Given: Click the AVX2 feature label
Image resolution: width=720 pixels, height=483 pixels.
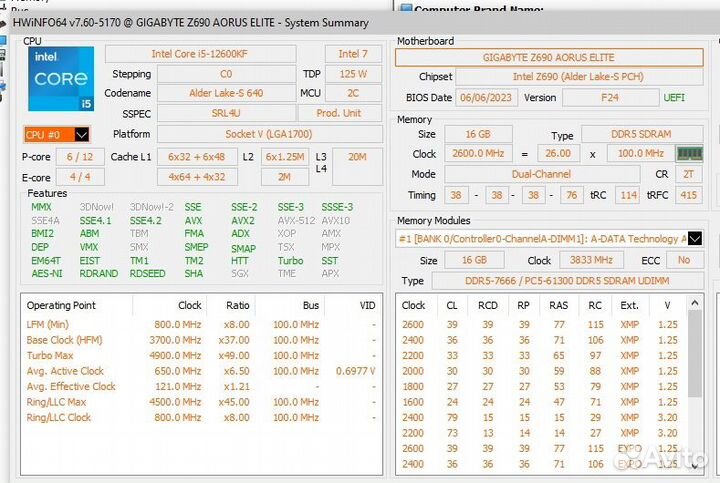Looking at the screenshot, I should [x=243, y=220].
